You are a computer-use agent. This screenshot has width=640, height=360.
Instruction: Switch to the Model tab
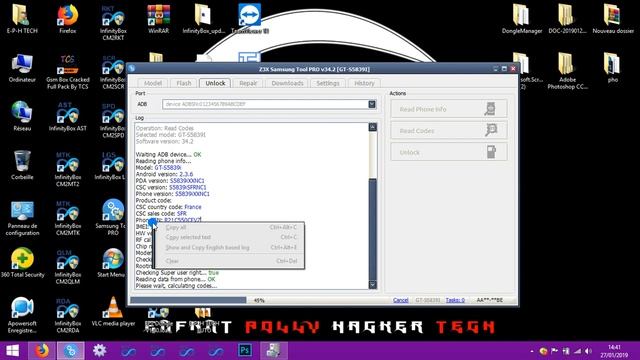point(153,83)
